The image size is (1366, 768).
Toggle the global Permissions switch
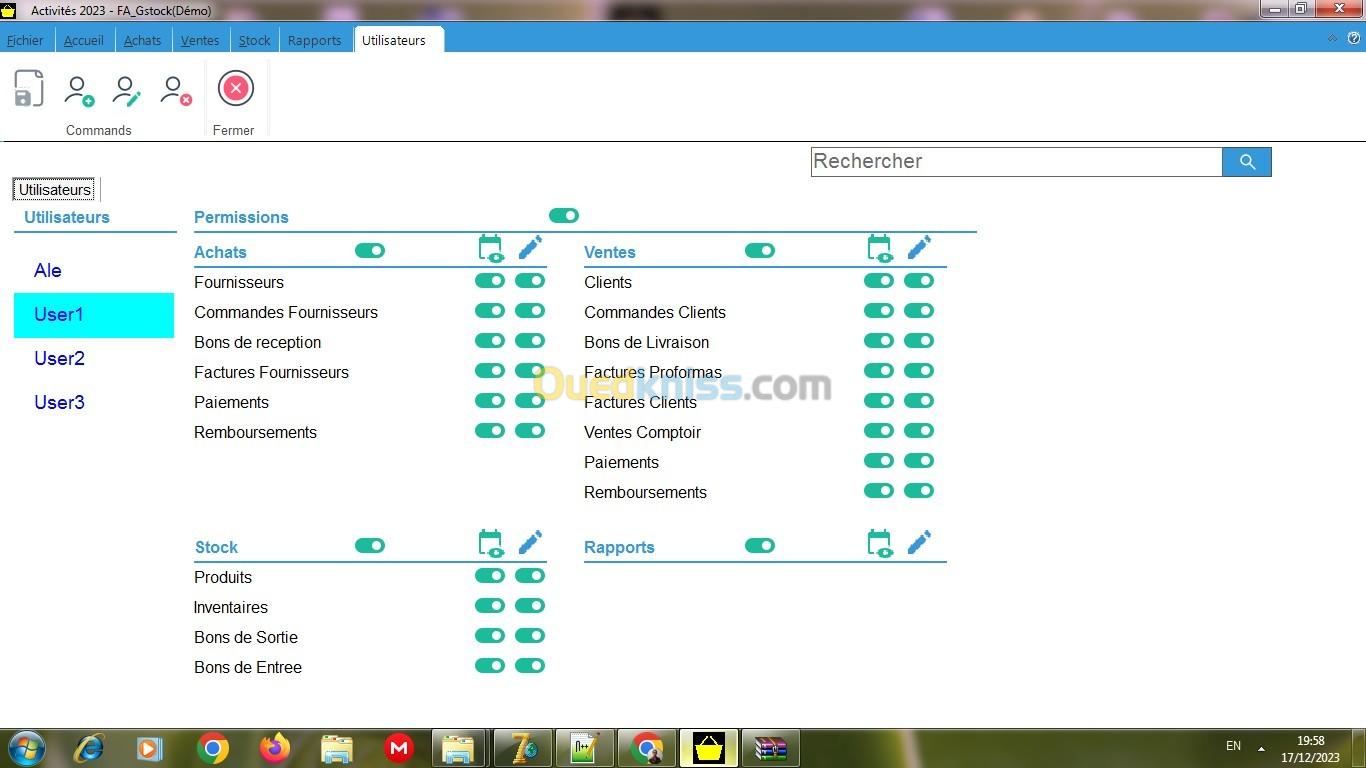564,216
